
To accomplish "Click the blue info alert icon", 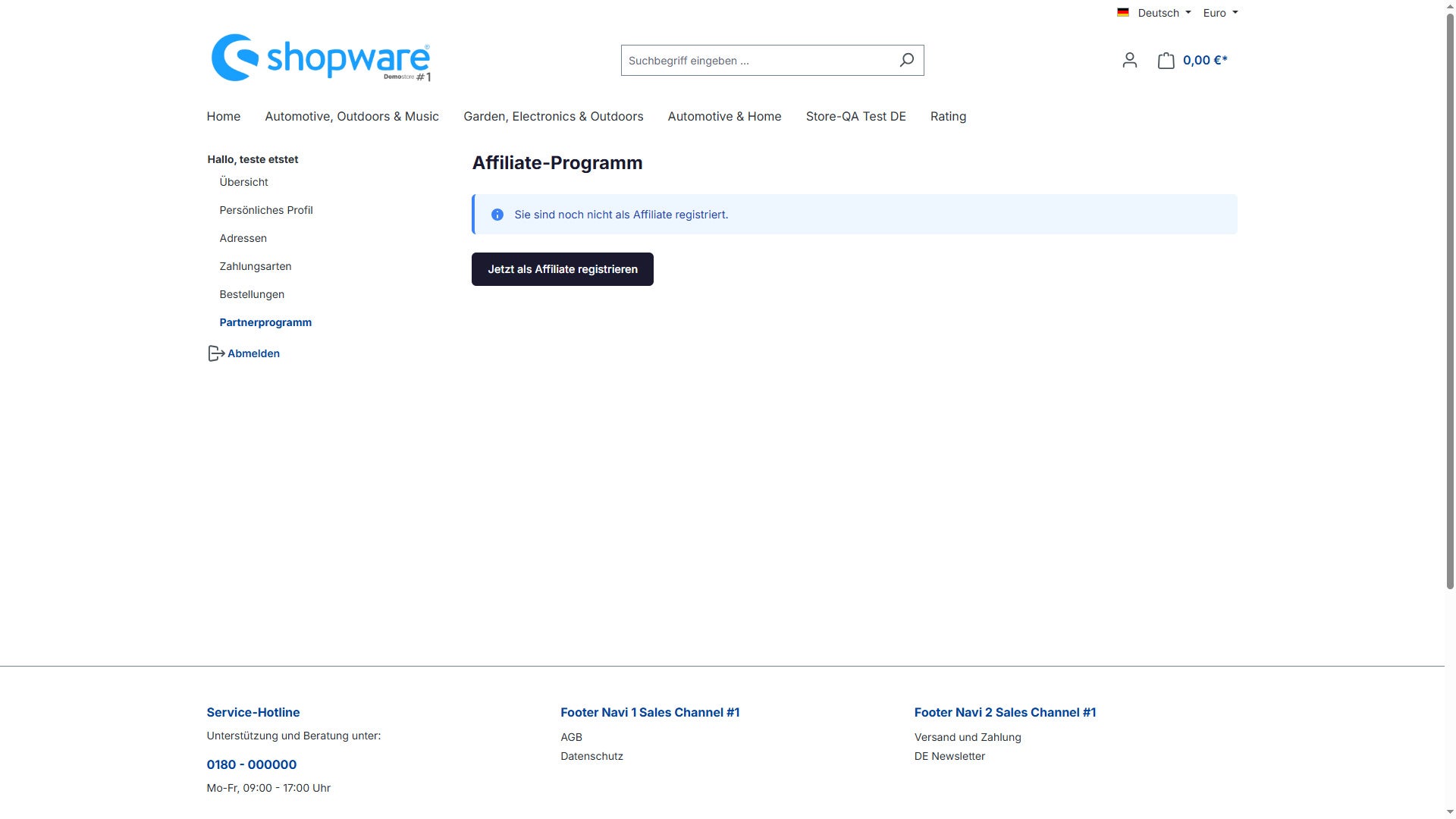I will 497,215.
